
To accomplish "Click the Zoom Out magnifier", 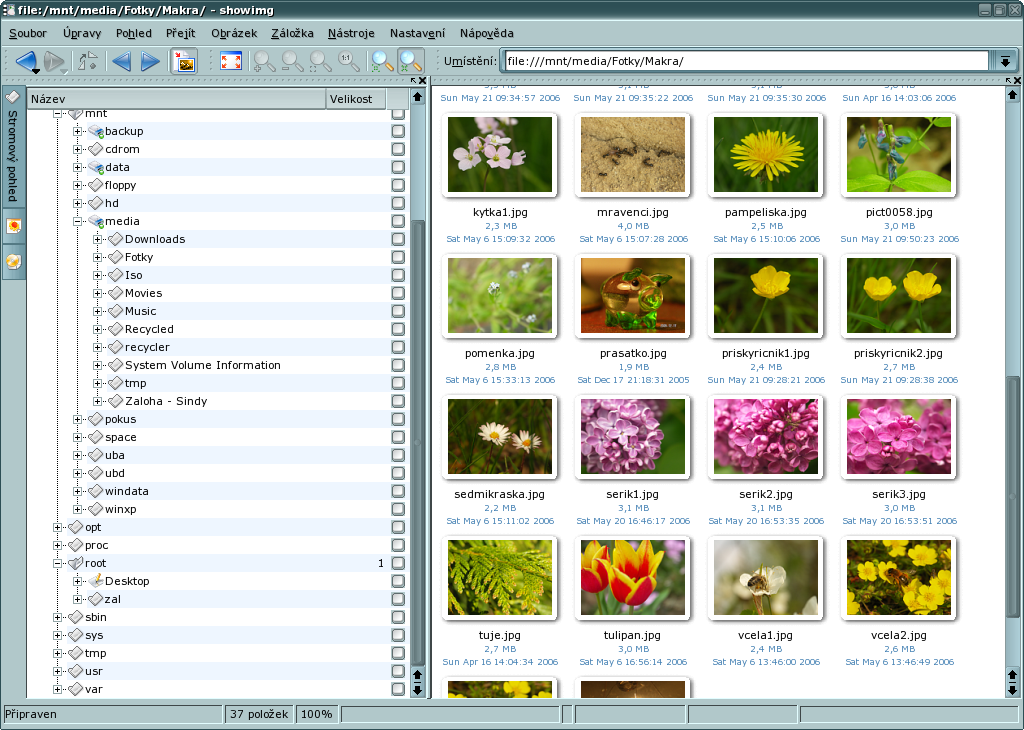I will point(292,61).
